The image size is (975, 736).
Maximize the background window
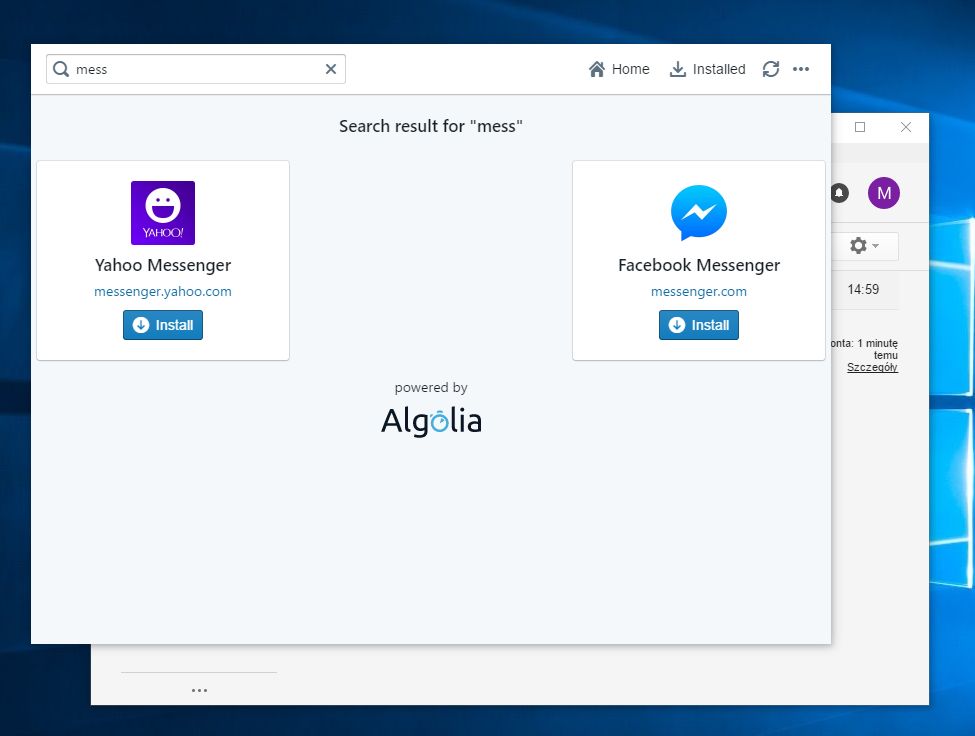click(x=860, y=127)
